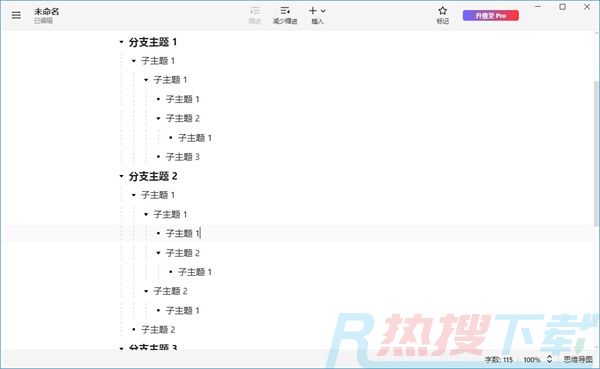Collapse 子主题 1 directly beneath 分支主题 1

click(x=134, y=61)
